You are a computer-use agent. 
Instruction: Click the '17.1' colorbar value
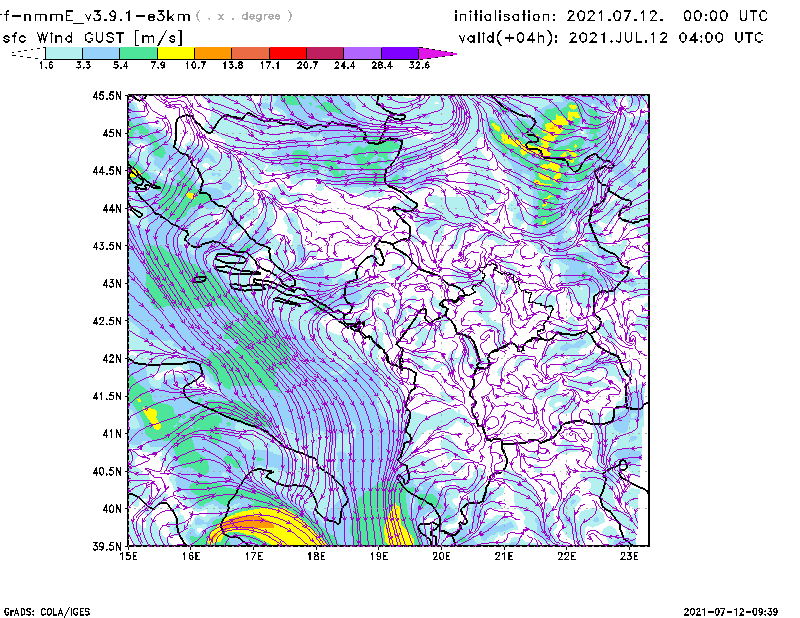pos(270,65)
